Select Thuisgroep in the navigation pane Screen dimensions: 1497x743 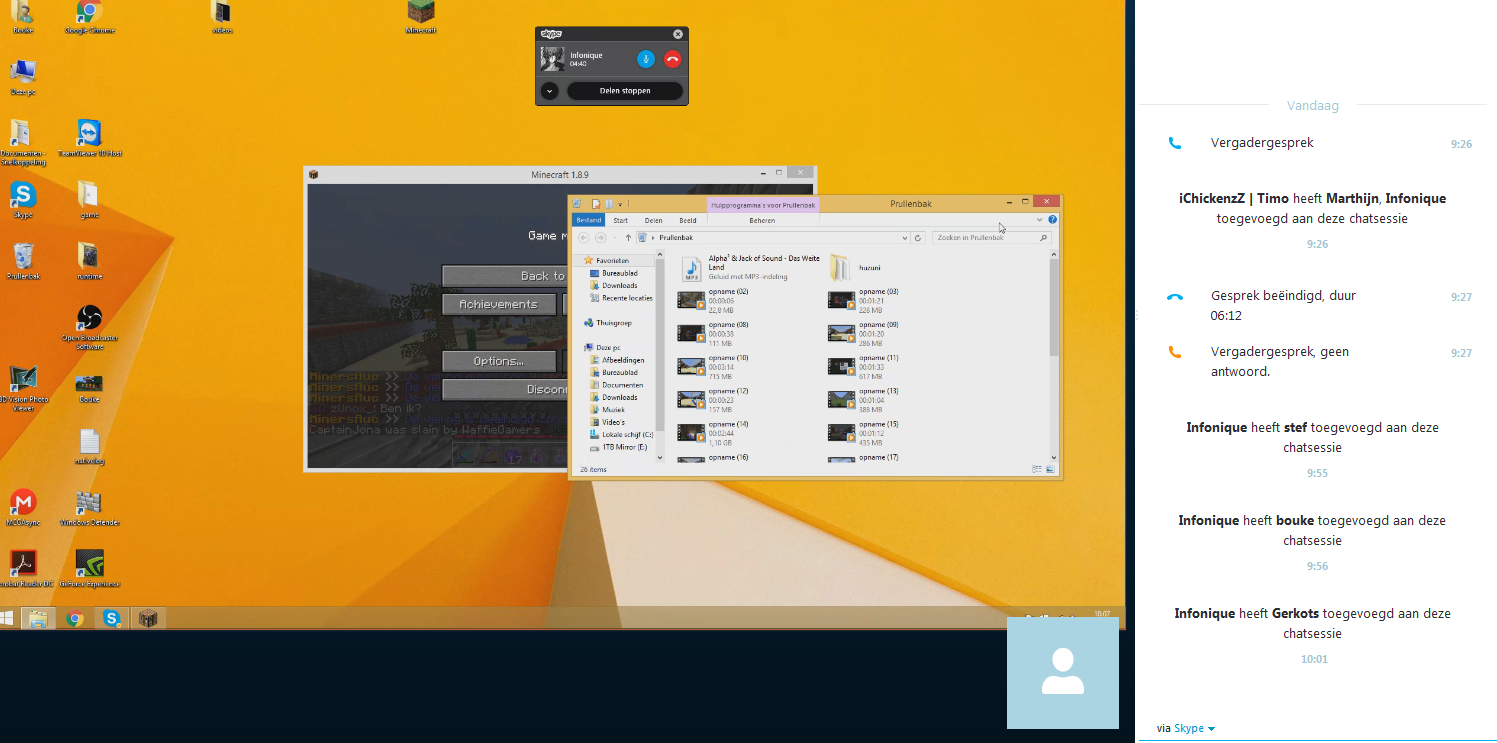point(608,323)
